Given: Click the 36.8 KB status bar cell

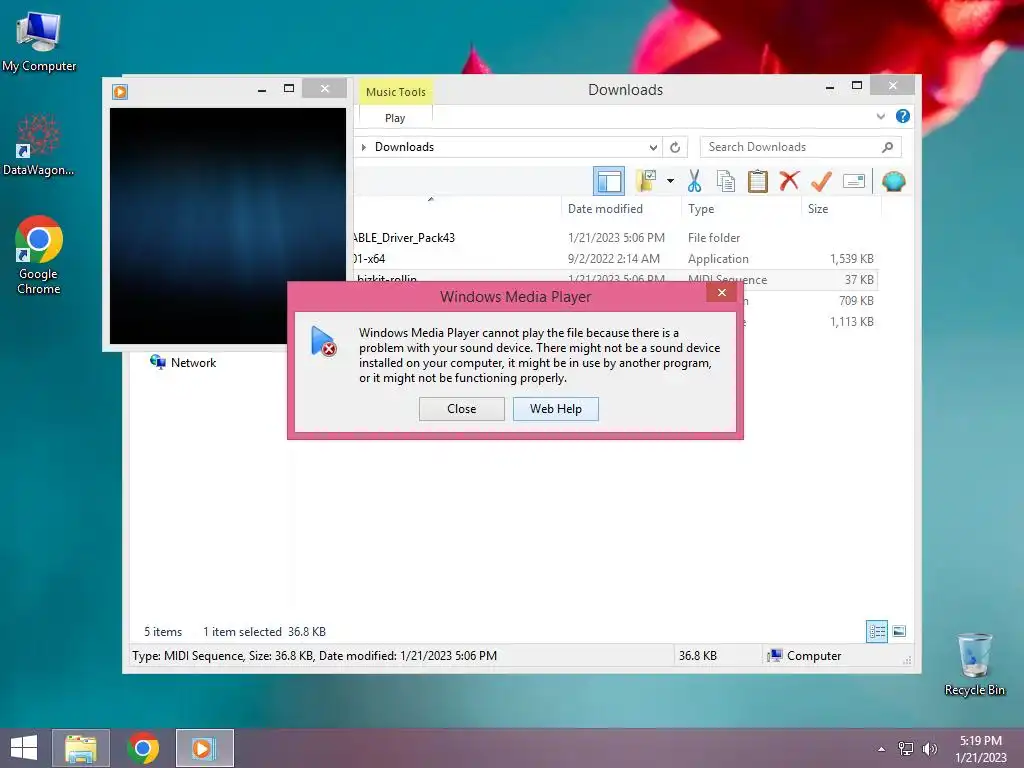Looking at the screenshot, I should [x=697, y=656].
